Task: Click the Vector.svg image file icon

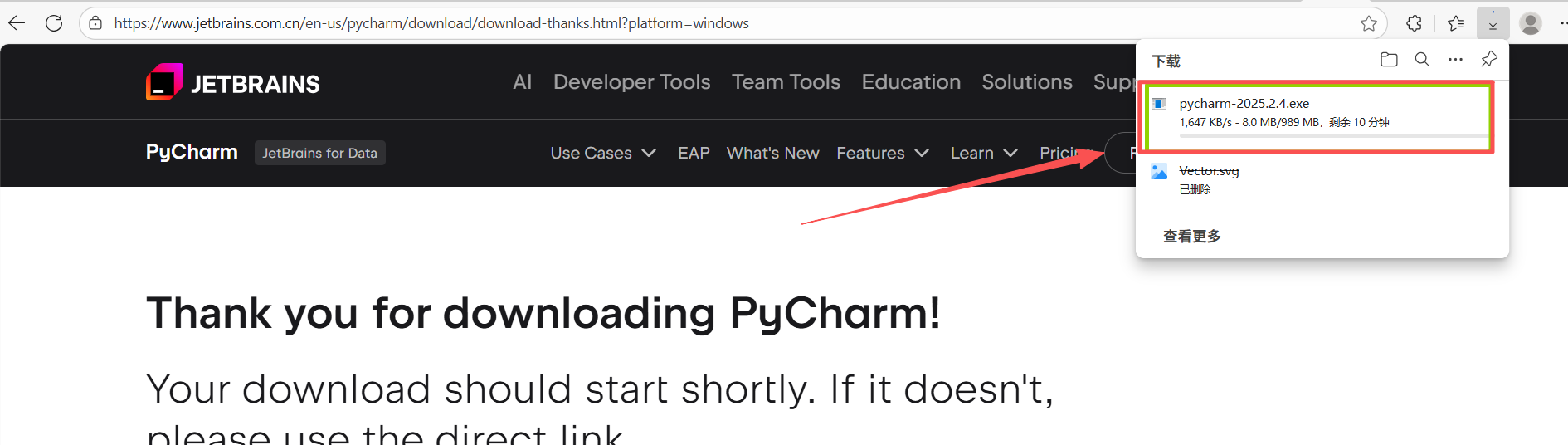Action: (x=1159, y=171)
